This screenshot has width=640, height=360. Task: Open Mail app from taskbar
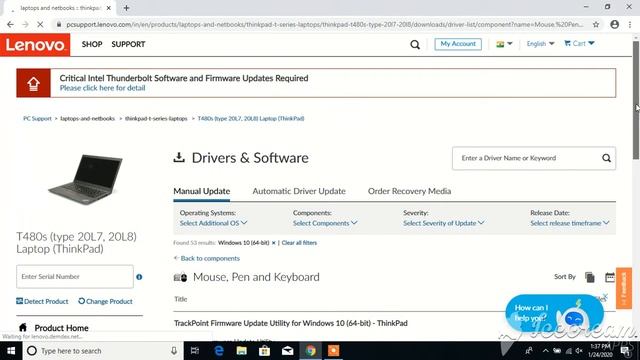287,351
